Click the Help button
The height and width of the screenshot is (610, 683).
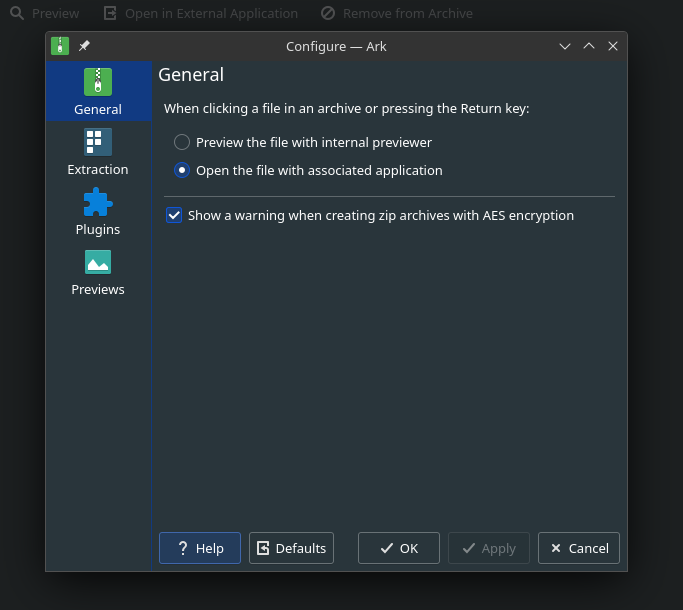[x=200, y=548]
